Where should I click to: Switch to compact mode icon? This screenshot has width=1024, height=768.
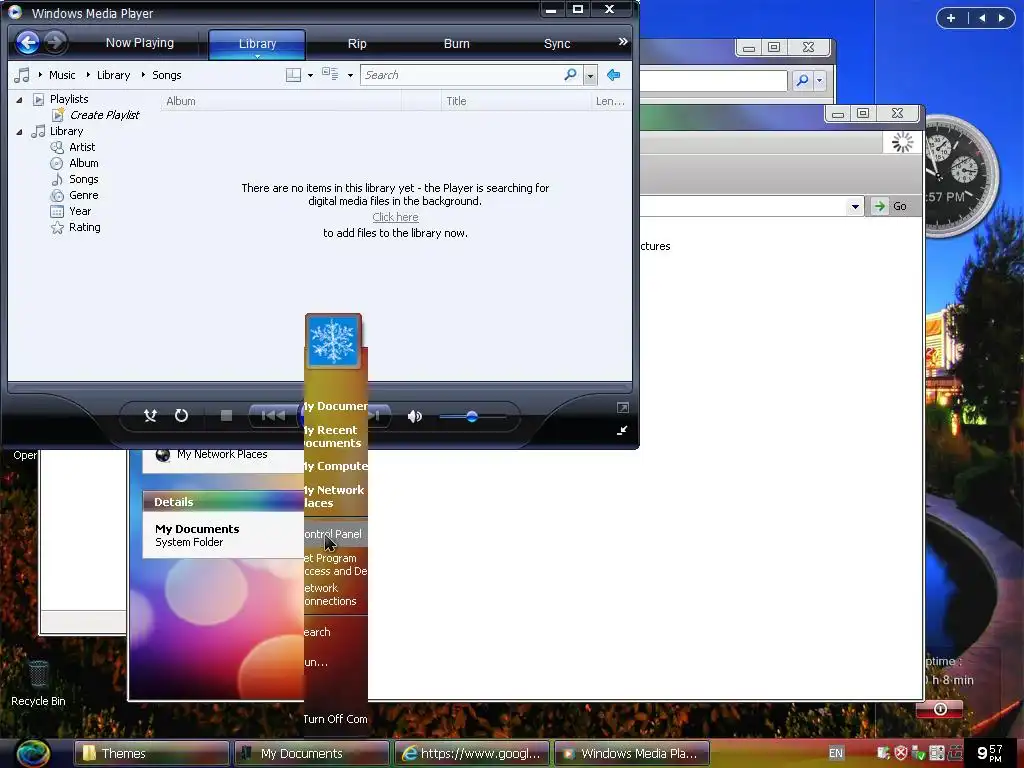pos(622,430)
